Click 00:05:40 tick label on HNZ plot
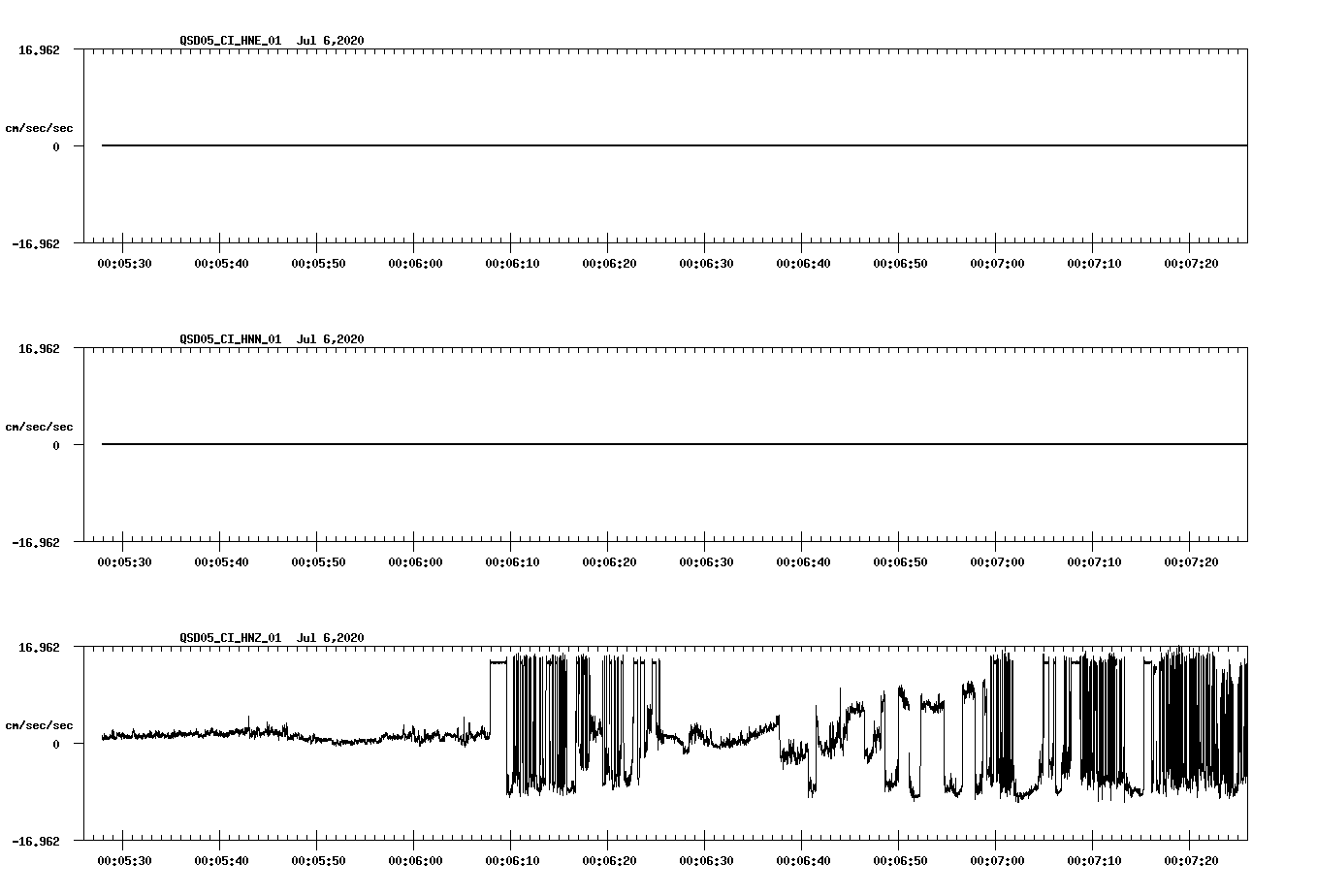1317x896 pixels. pos(221,861)
